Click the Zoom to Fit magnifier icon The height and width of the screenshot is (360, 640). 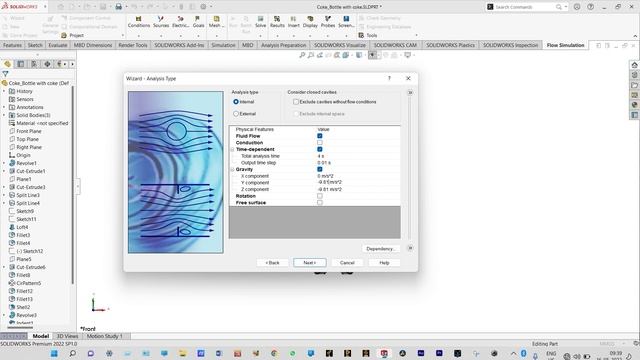(302, 55)
